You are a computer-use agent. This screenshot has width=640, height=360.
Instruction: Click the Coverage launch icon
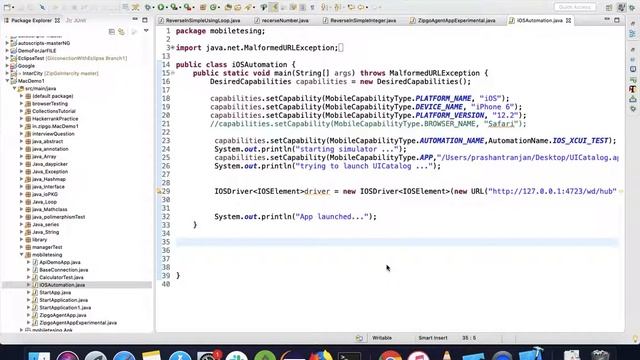click(173, 7)
